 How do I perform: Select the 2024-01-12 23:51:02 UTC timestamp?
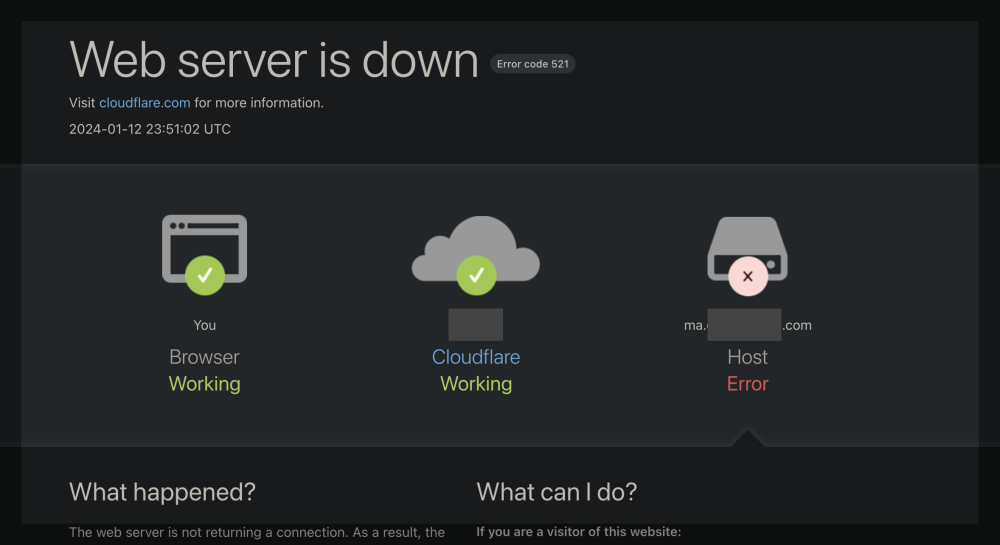click(150, 129)
